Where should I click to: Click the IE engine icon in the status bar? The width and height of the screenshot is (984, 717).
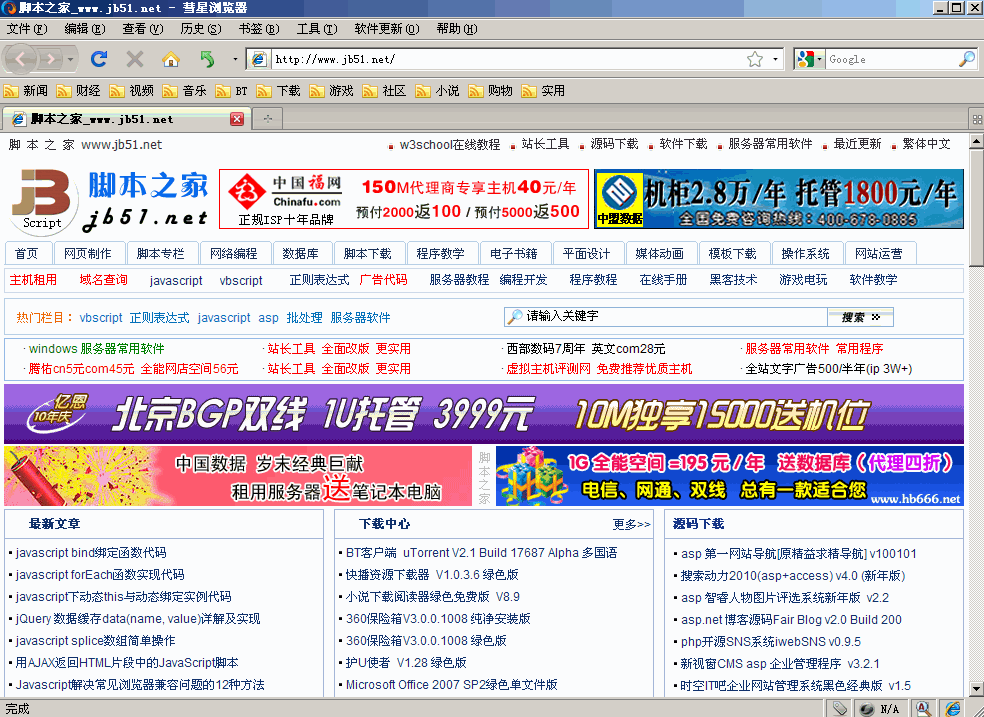point(953,709)
